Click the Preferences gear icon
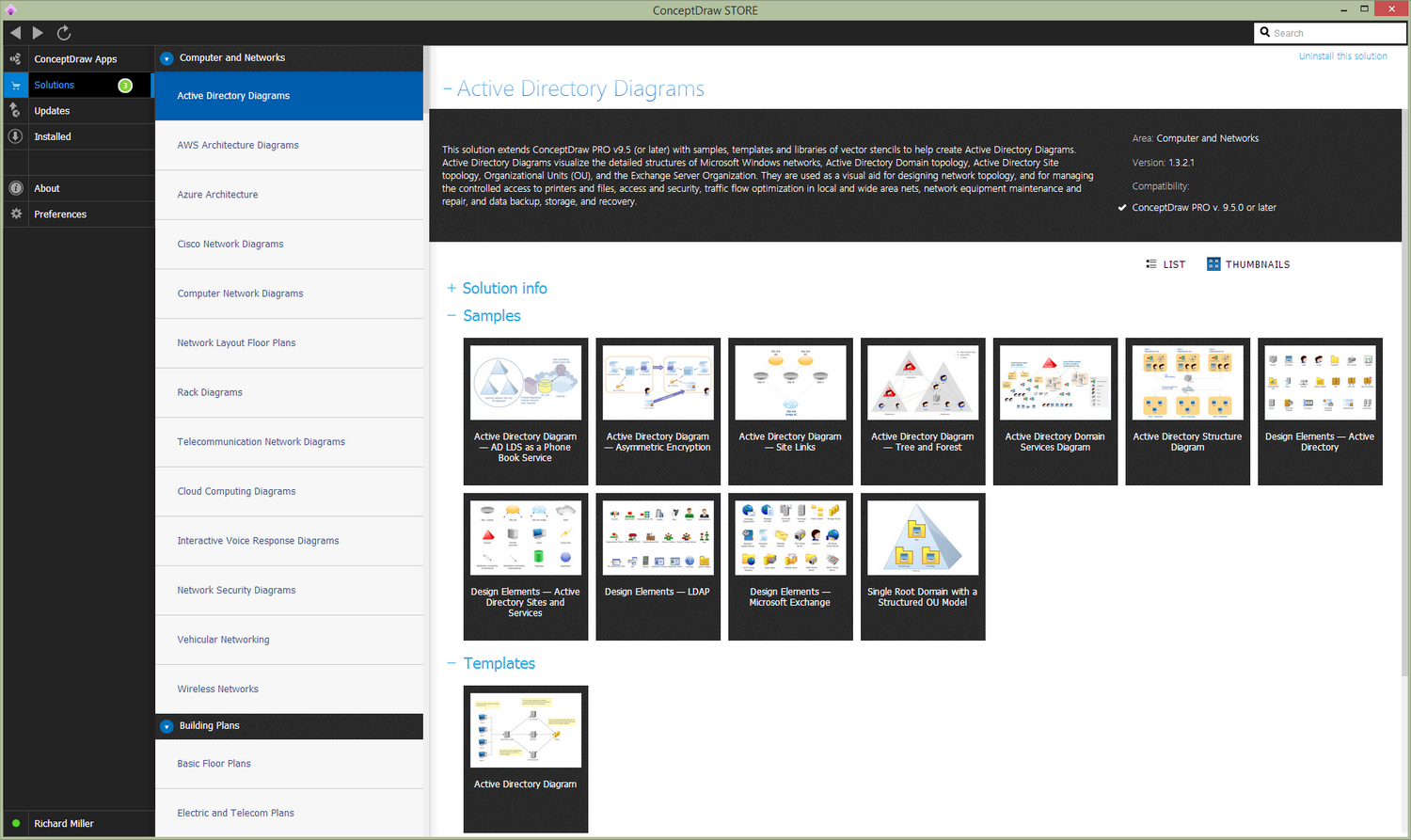This screenshot has width=1411, height=840. pyautogui.click(x=15, y=214)
